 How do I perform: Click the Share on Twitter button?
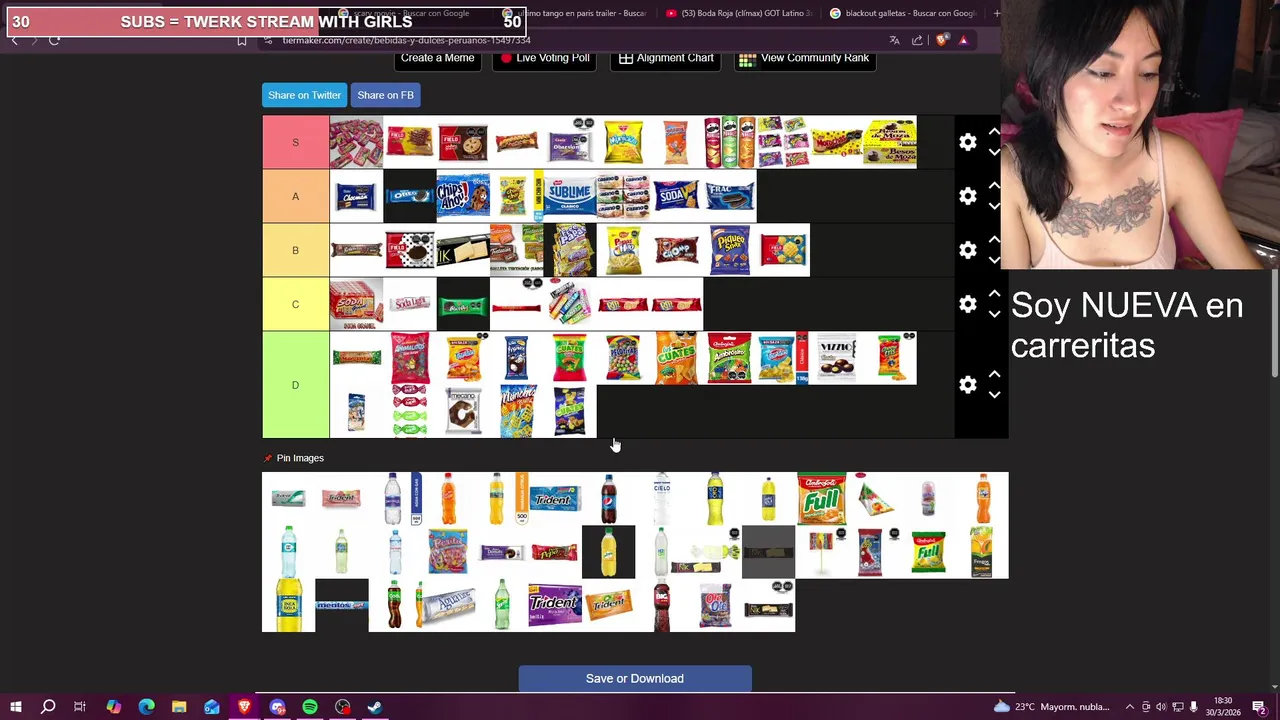point(304,95)
